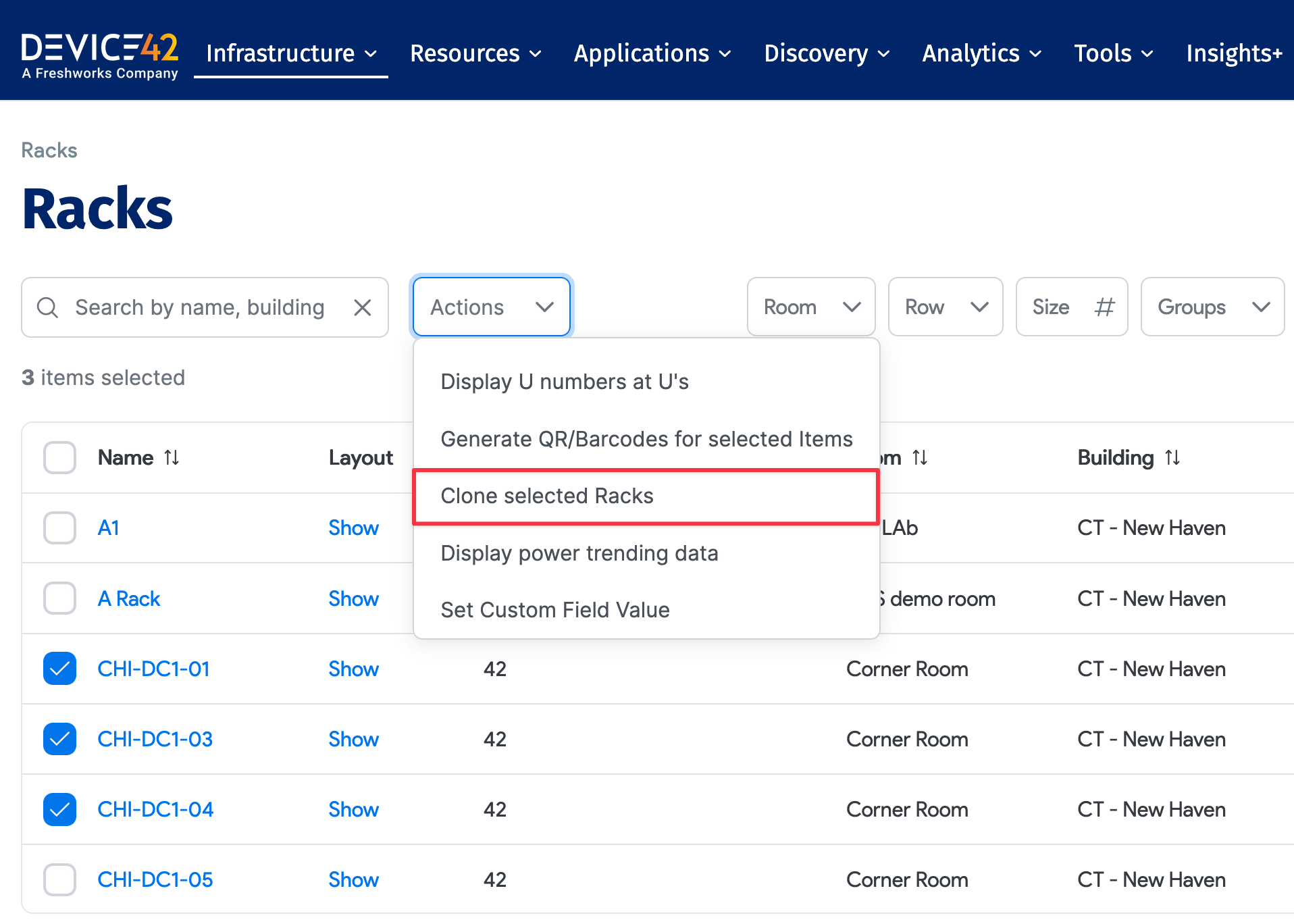Click the search magnifier icon
This screenshot has width=1294, height=924.
47,307
